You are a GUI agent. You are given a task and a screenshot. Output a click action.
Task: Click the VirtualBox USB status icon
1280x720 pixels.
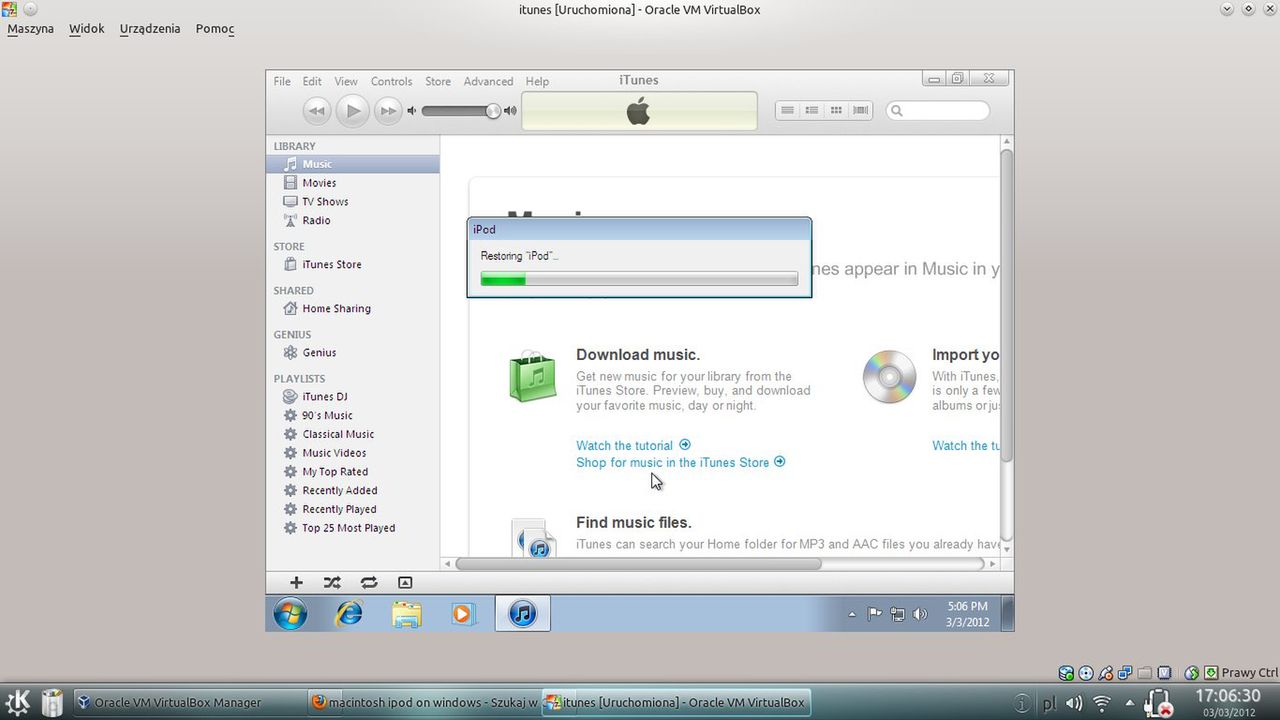1105,673
